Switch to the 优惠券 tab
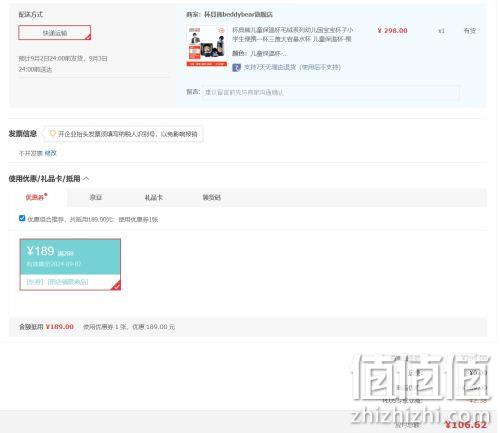Screen dimensions: 500x433 coord(36,197)
